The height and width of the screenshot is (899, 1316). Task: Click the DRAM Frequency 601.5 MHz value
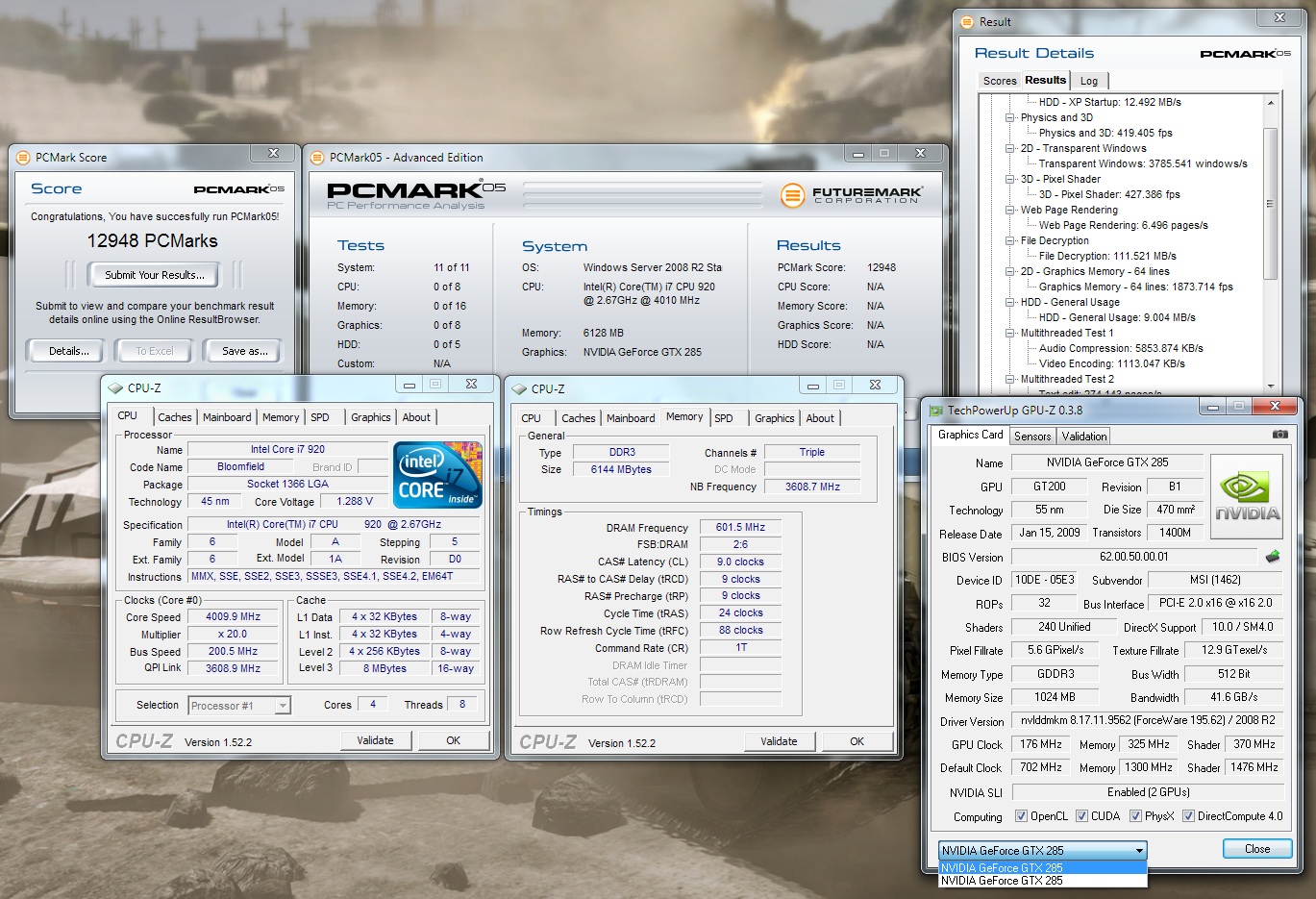(x=741, y=527)
